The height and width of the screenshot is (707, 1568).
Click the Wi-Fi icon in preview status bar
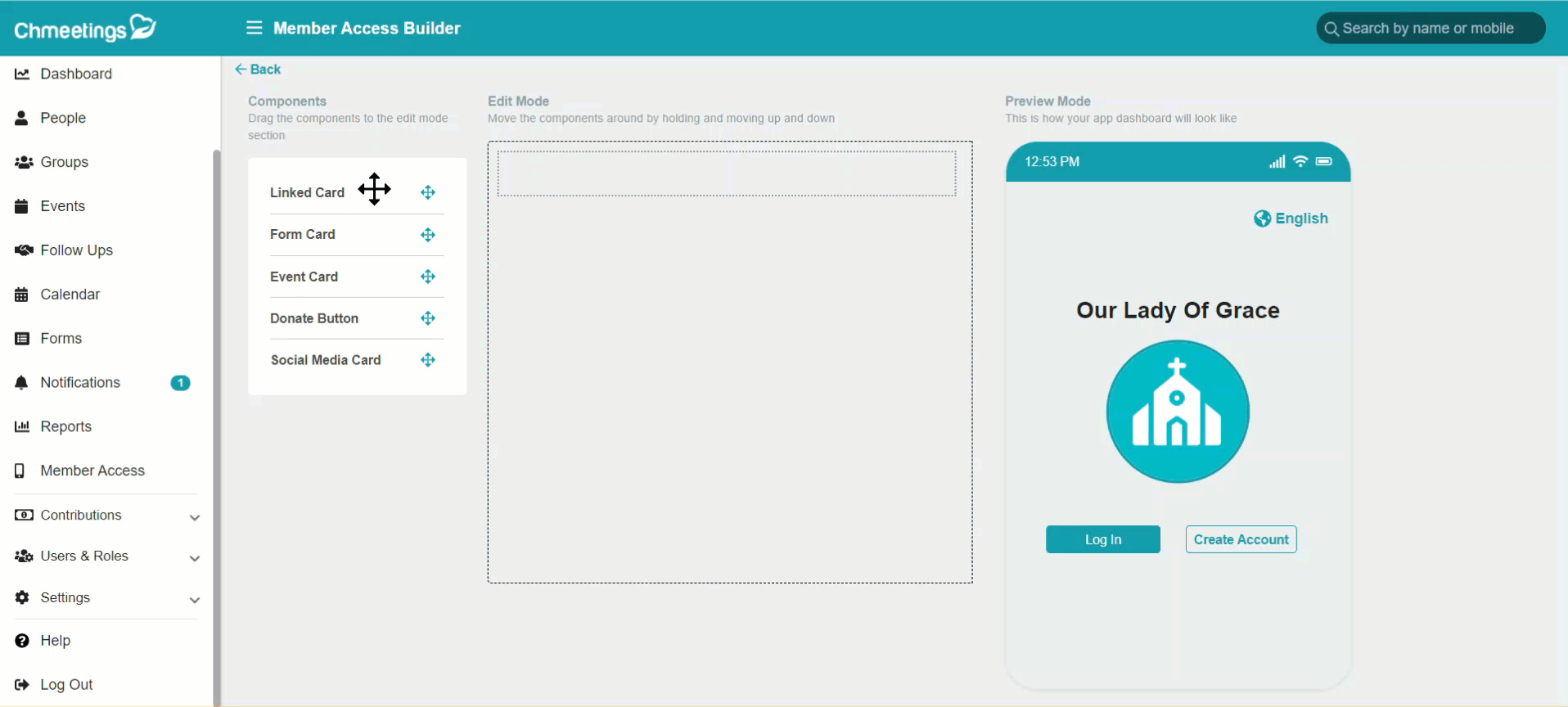point(1300,161)
